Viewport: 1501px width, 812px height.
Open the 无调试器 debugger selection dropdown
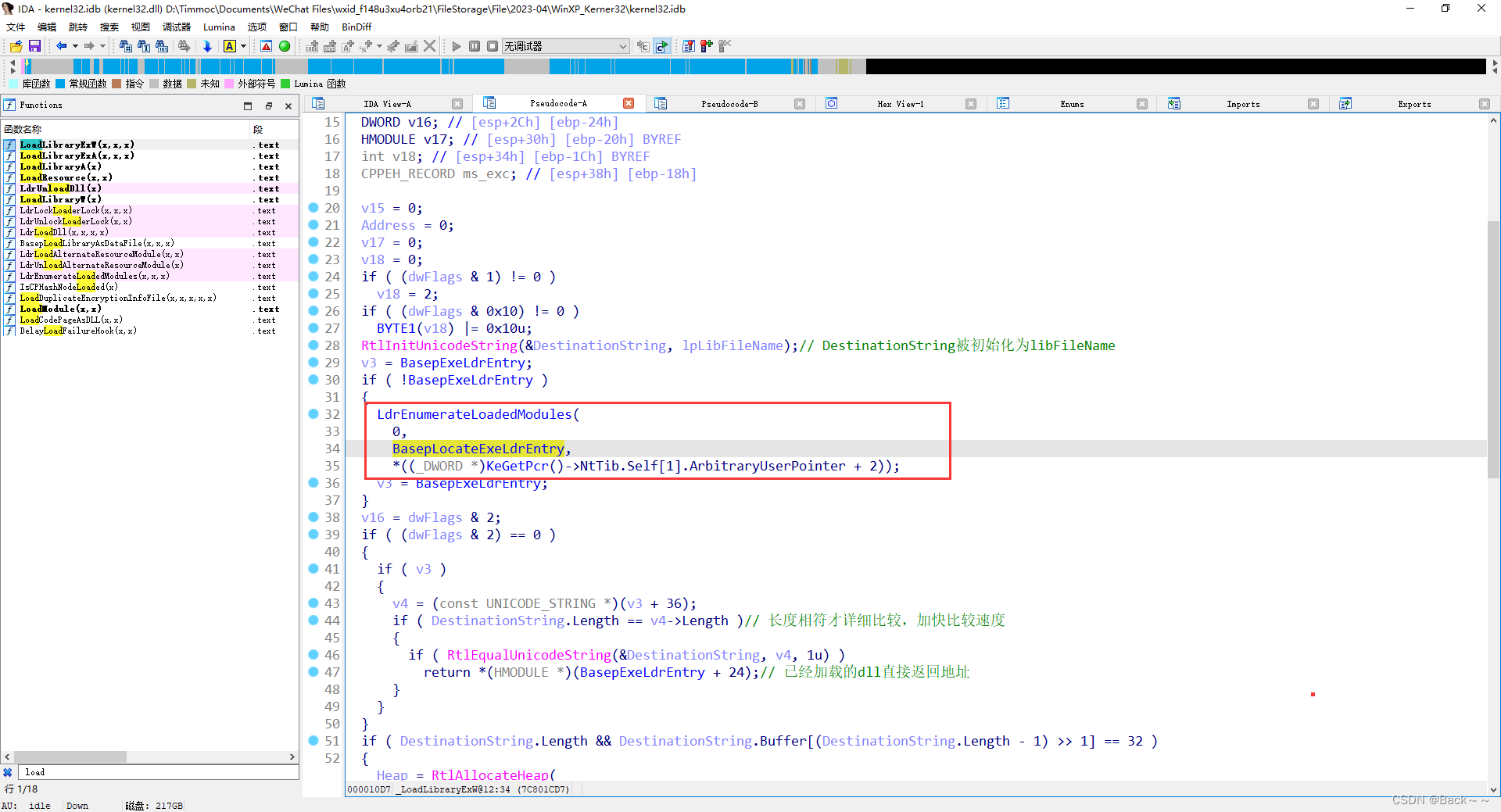pos(565,46)
